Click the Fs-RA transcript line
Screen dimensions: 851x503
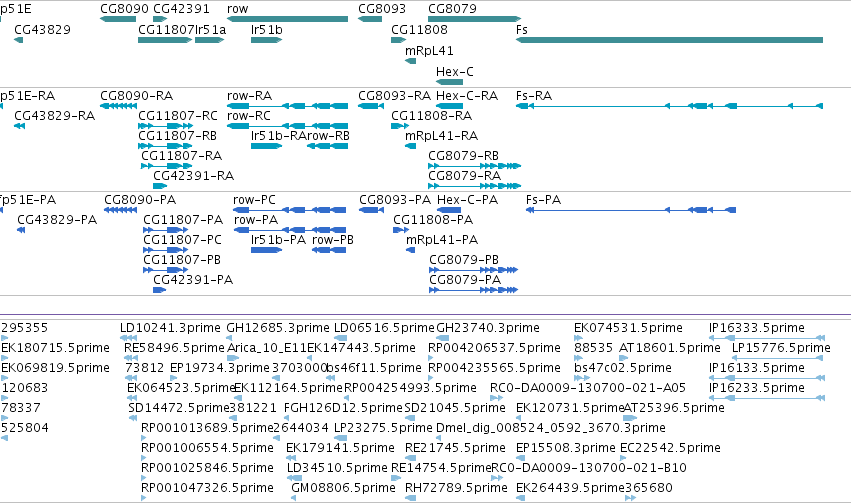pyautogui.click(x=669, y=106)
